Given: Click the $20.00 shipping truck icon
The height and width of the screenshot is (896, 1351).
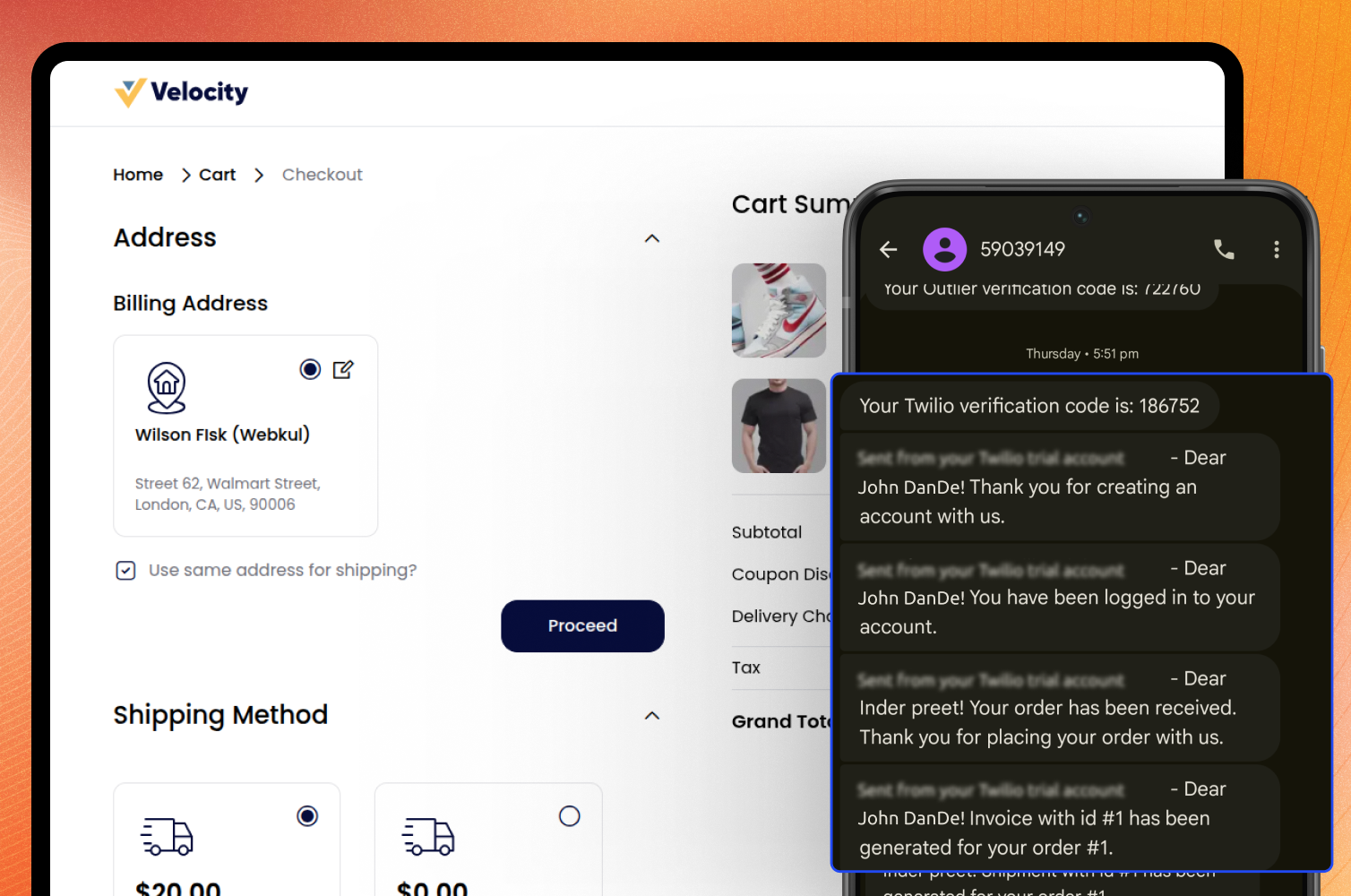Looking at the screenshot, I should [x=168, y=836].
